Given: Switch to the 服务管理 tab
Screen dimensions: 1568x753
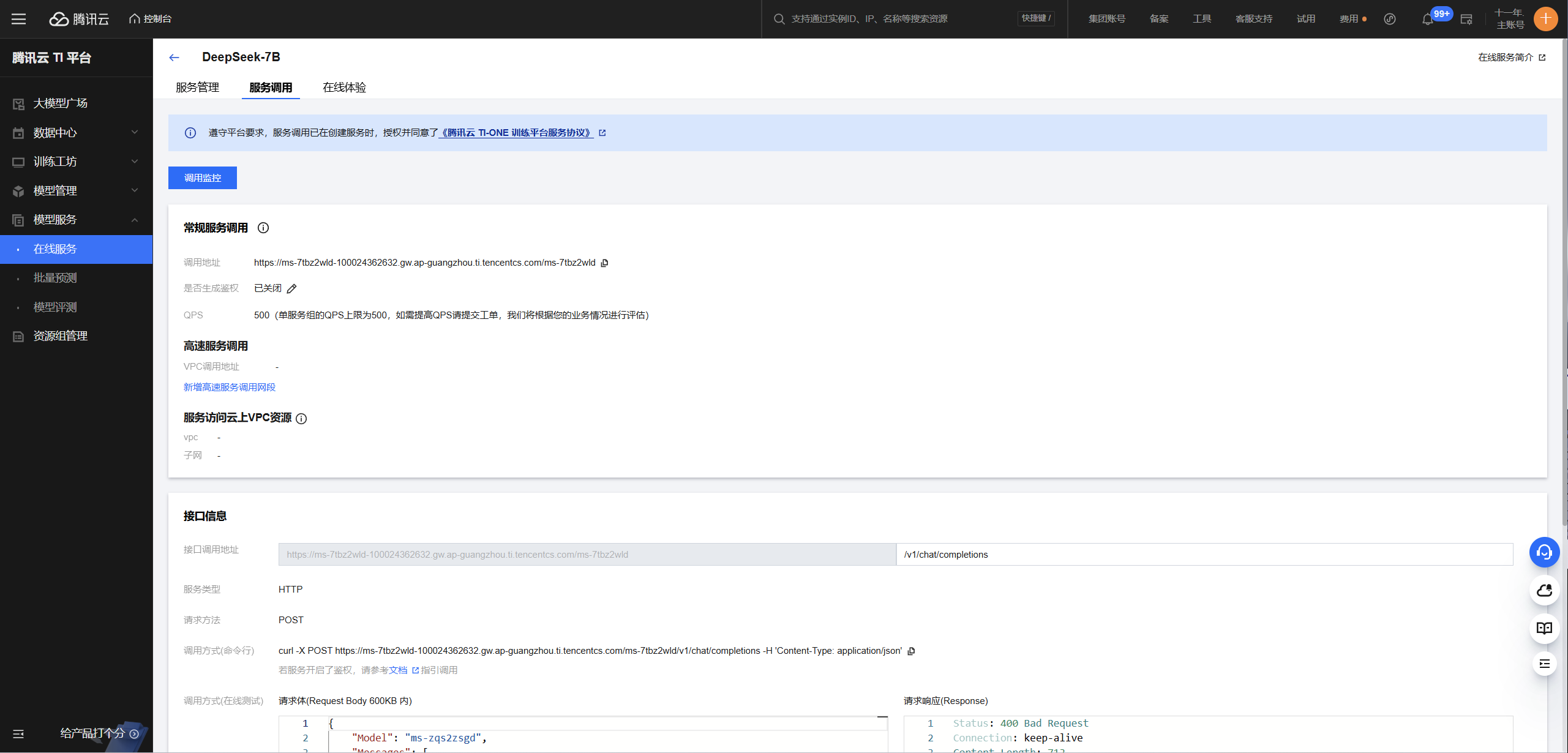Looking at the screenshot, I should (197, 88).
